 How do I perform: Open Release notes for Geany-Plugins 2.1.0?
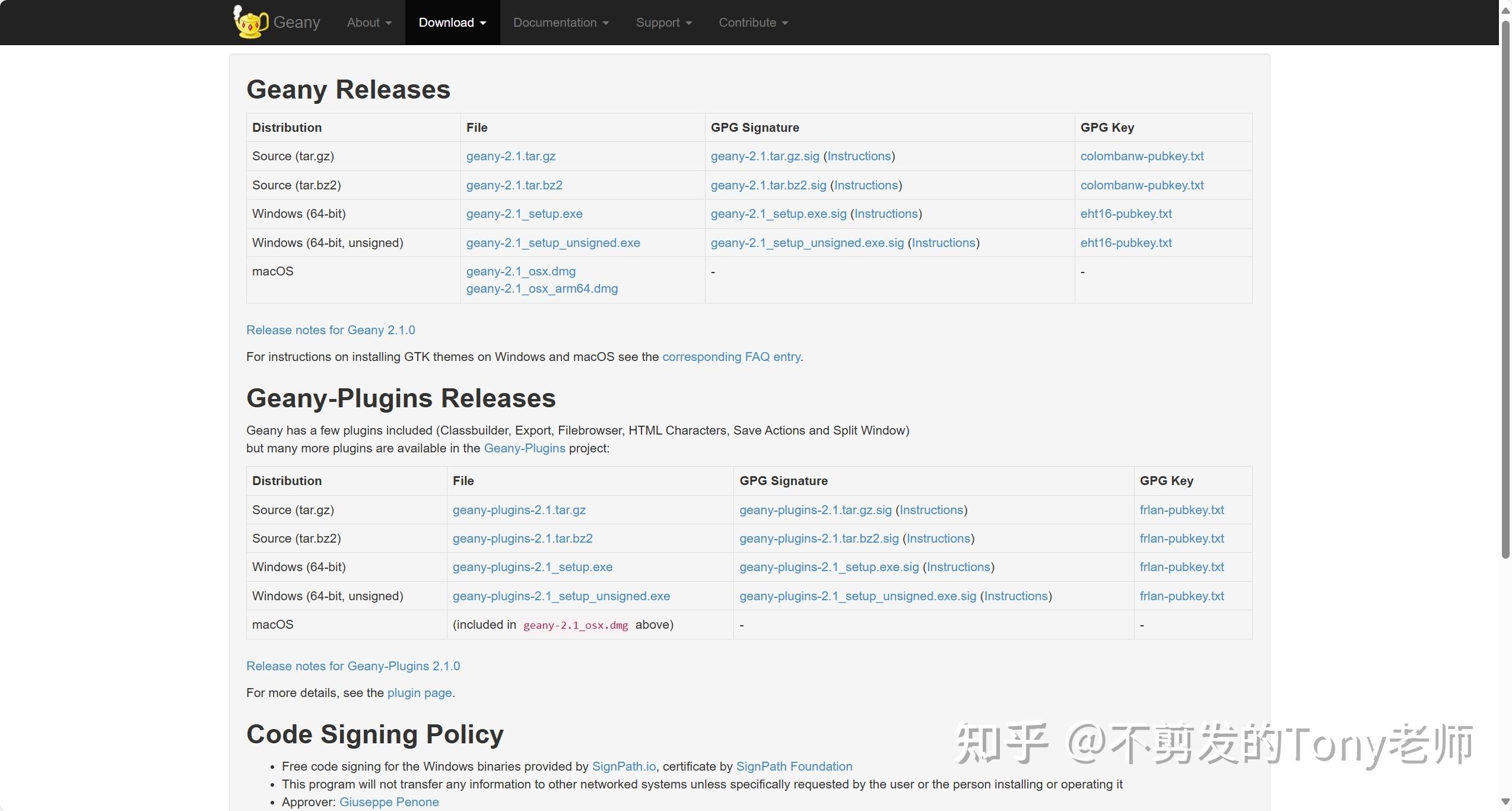(x=352, y=666)
